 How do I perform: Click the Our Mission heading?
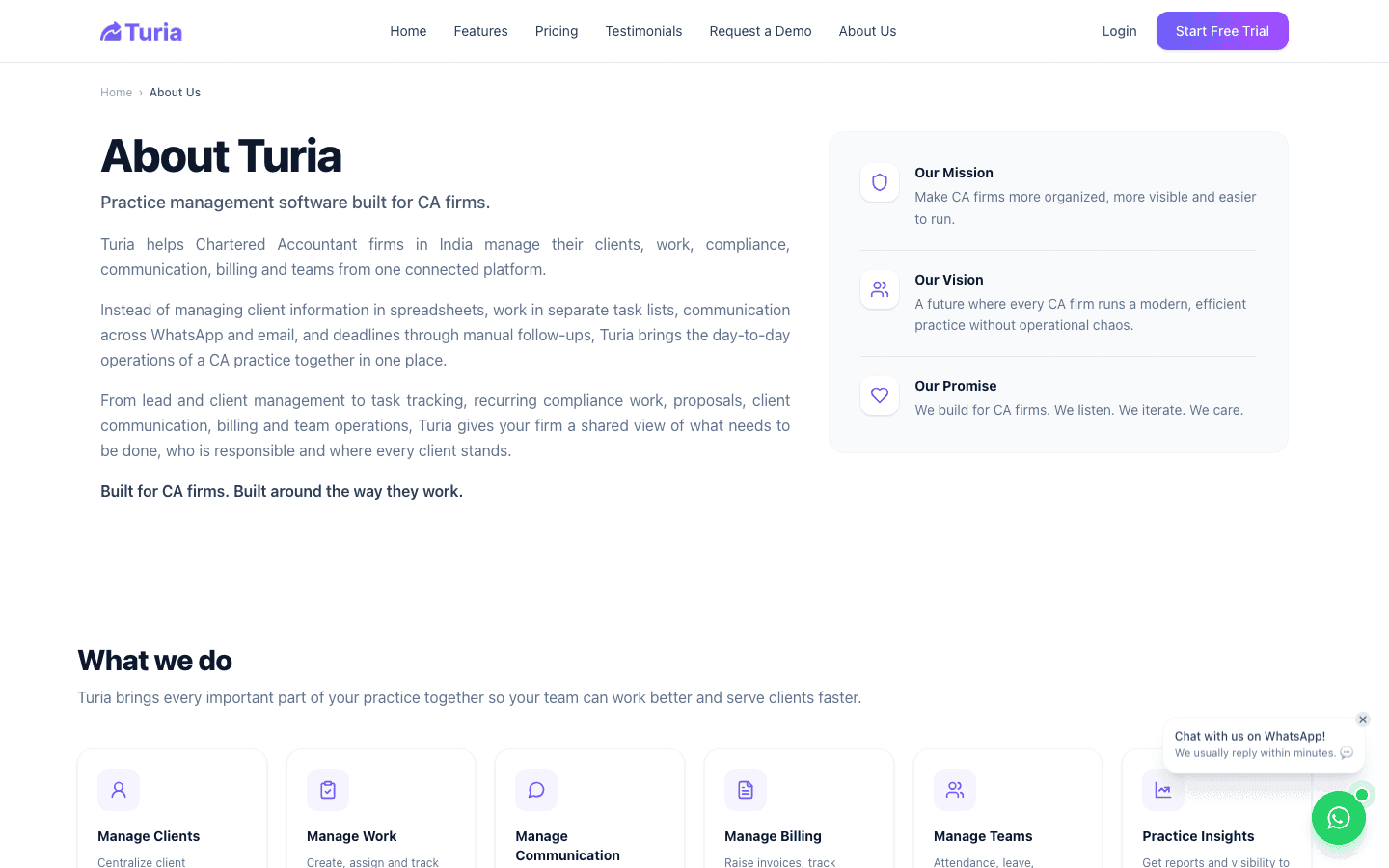(954, 173)
